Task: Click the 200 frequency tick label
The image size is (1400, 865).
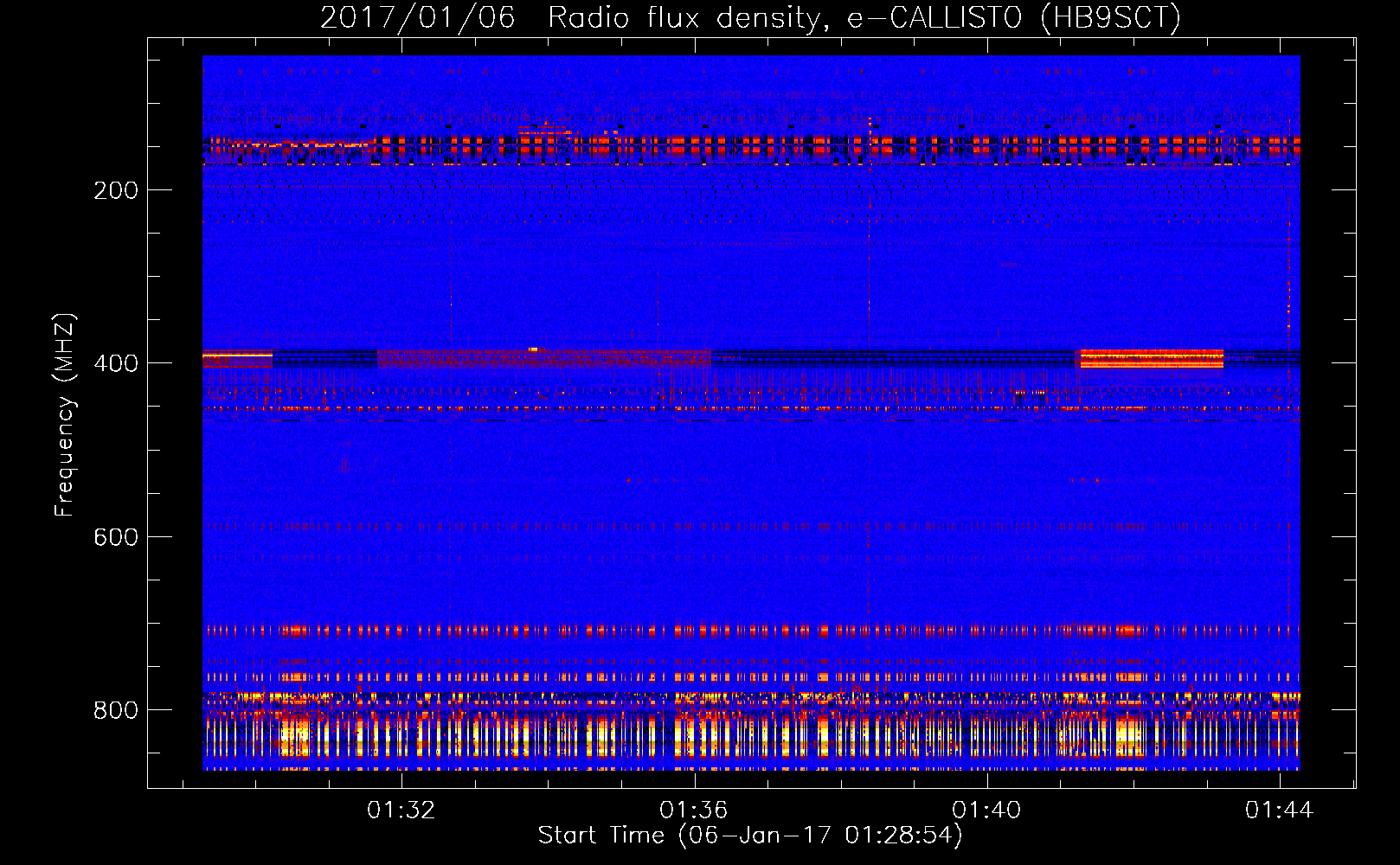Action: 116,190
